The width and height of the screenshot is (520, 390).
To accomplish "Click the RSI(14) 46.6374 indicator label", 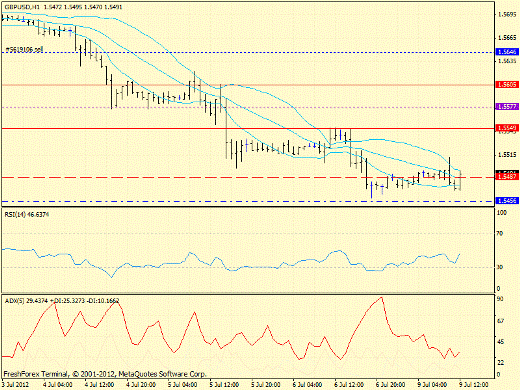I will click(27, 214).
